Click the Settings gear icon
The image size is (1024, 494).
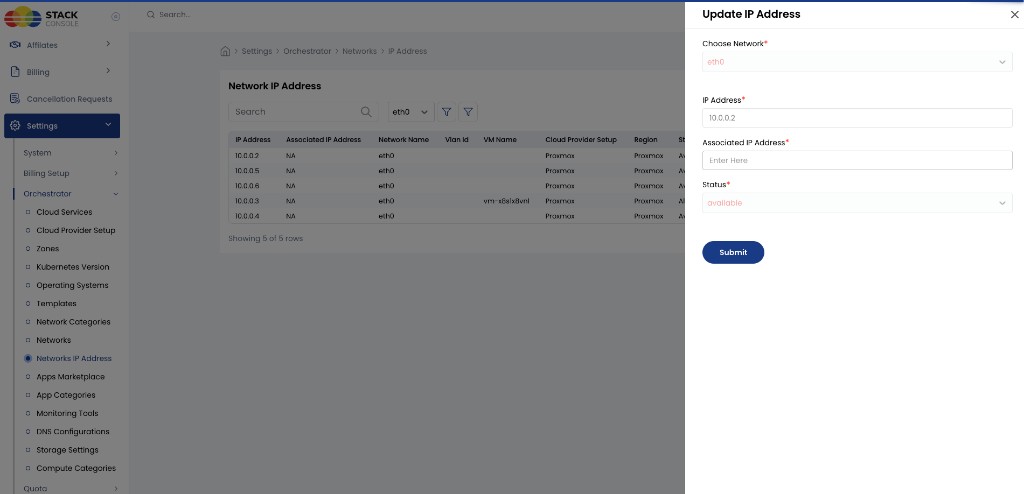tap(15, 125)
